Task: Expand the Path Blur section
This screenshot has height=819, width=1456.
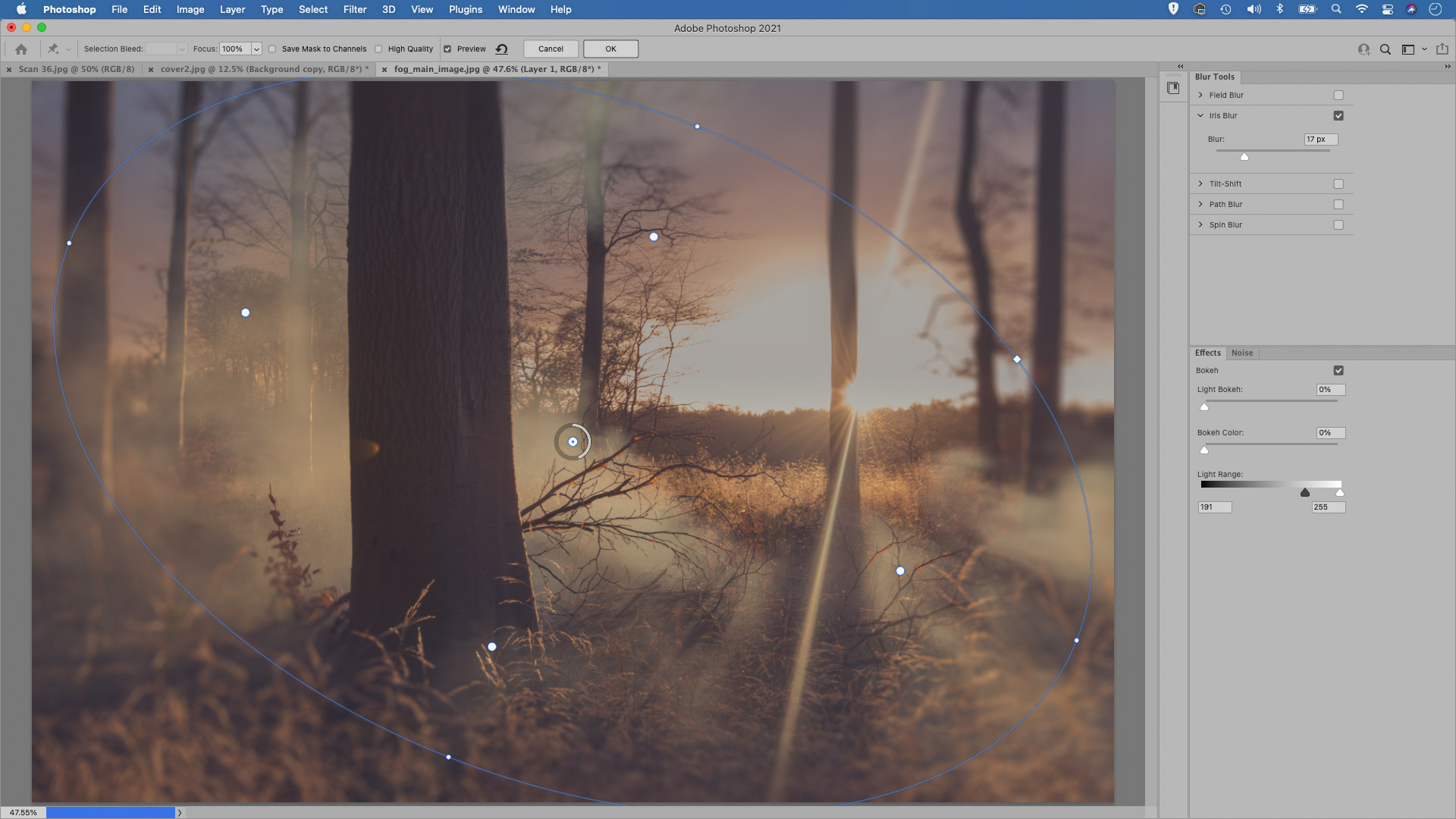Action: 1200,205
